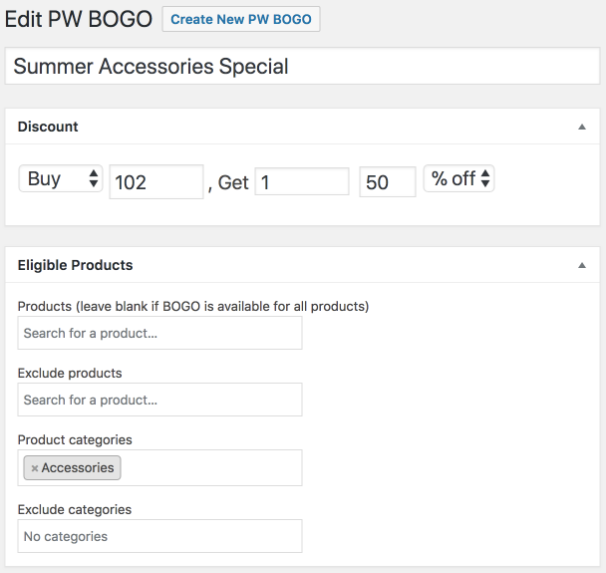Collapse the Eligible Products panel using its arrow
Screen dimensions: 606x573
582,265
